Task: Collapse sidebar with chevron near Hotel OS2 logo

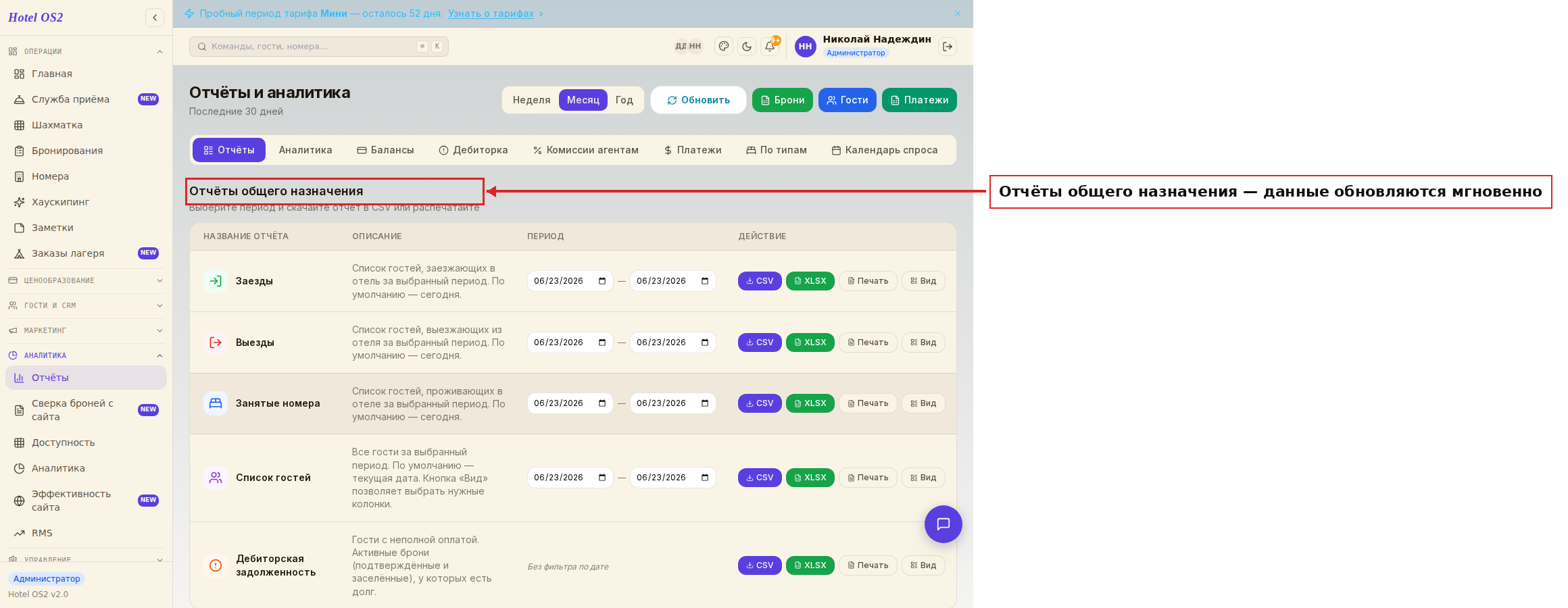Action: click(x=155, y=18)
